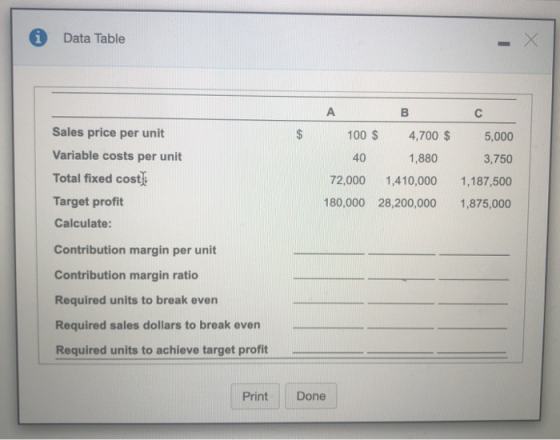Click sales price value 5,000
This screenshot has height=440, width=560.
[499, 136]
